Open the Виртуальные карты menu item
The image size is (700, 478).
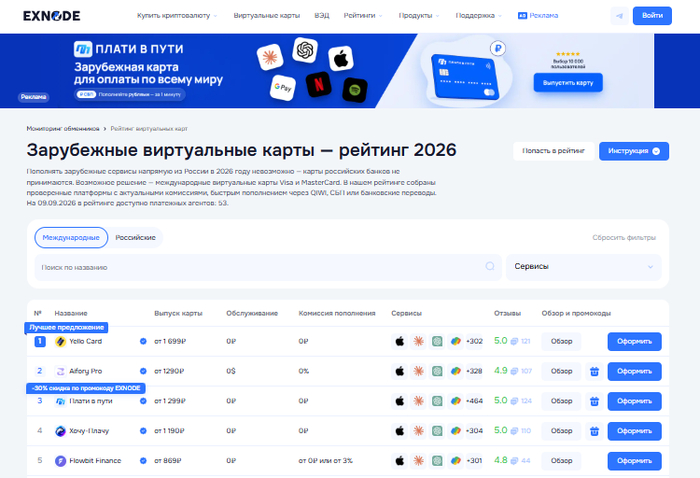pos(267,16)
